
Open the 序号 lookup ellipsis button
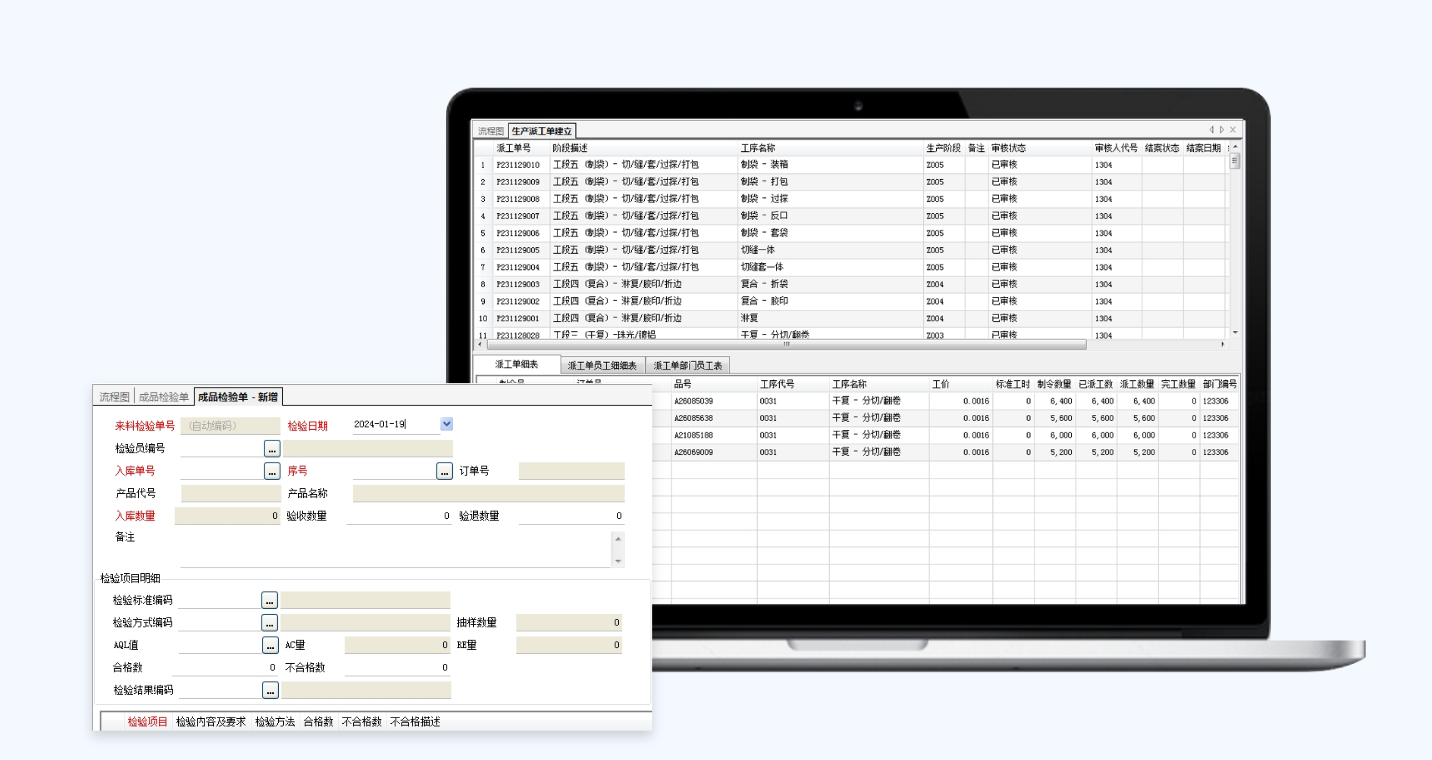coord(444,471)
